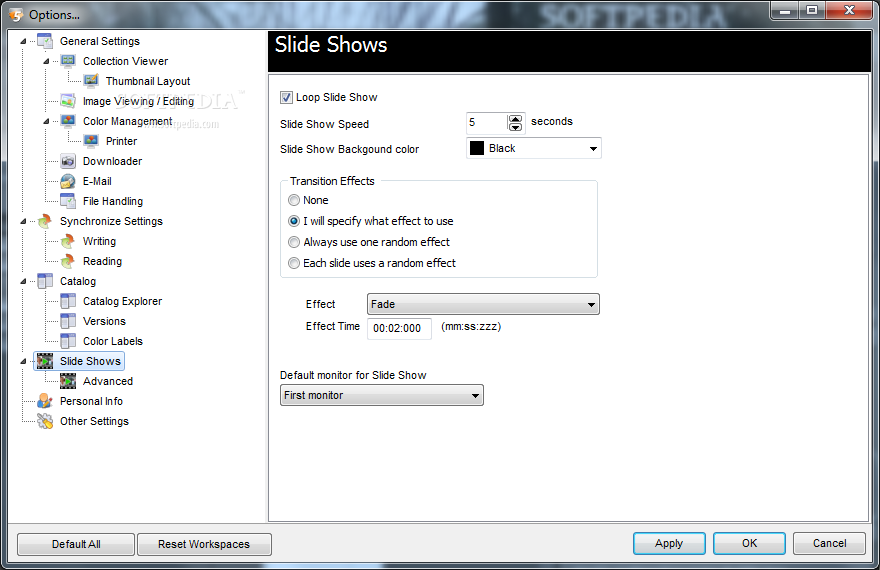This screenshot has width=880, height=570.
Task: Open Thumbnail Layout settings page
Action: (148, 81)
